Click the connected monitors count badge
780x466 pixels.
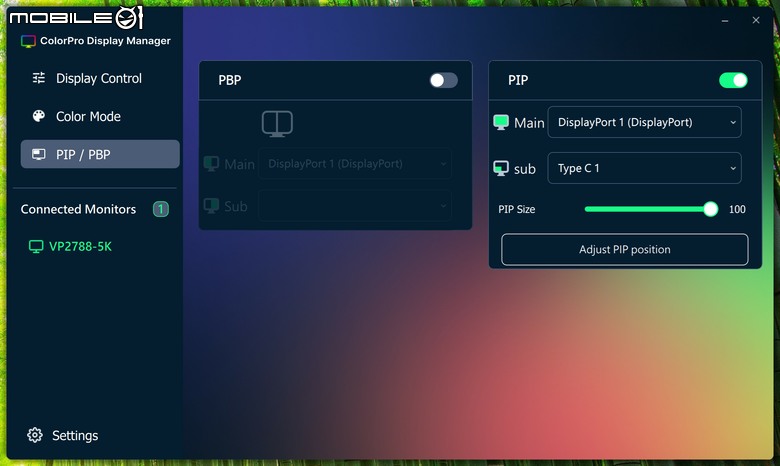pyautogui.click(x=161, y=209)
